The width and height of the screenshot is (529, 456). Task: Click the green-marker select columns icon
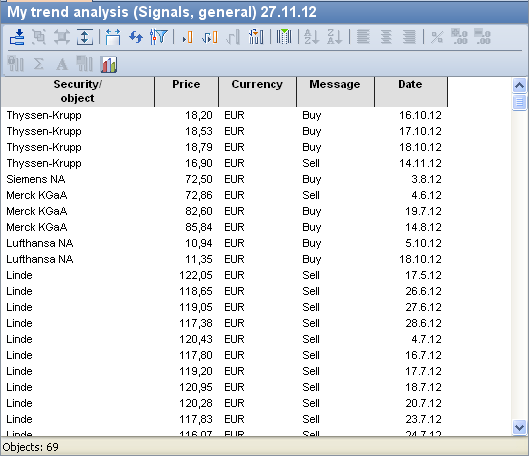tap(284, 37)
